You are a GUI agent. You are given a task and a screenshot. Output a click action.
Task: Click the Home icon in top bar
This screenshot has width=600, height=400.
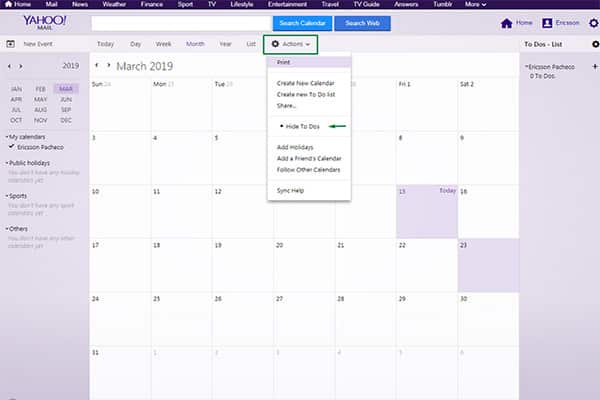tap(8, 4)
